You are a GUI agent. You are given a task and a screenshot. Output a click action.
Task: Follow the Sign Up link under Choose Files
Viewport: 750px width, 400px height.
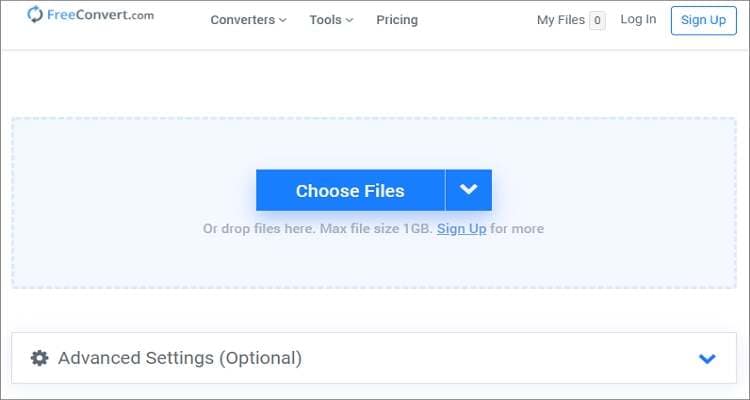pos(461,229)
